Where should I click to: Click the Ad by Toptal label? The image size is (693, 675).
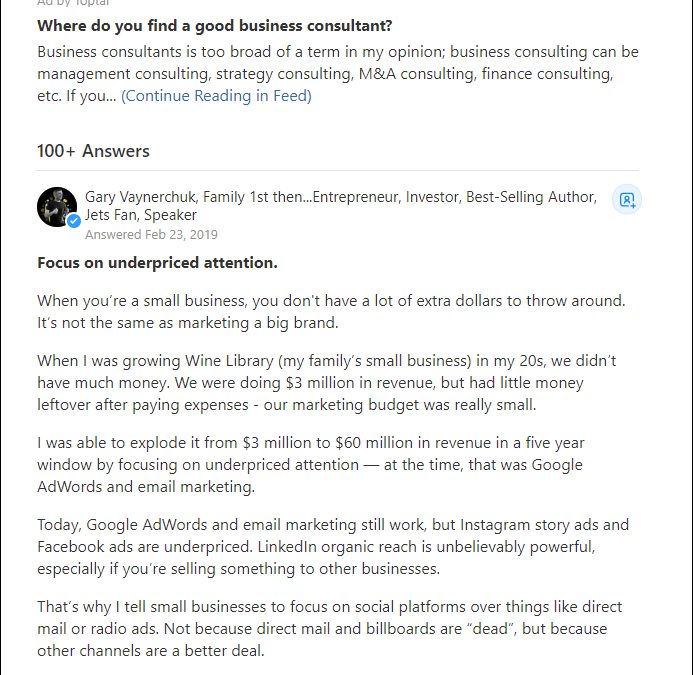pos(73,4)
